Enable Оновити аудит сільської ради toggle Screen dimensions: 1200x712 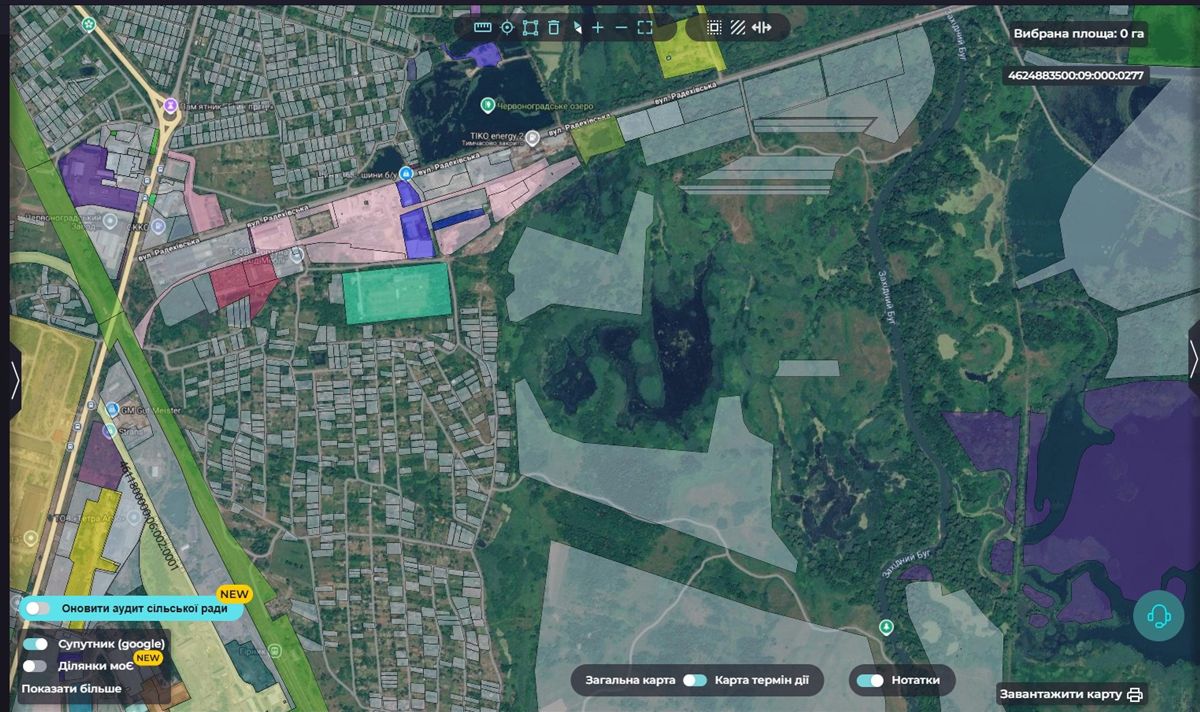[38, 608]
